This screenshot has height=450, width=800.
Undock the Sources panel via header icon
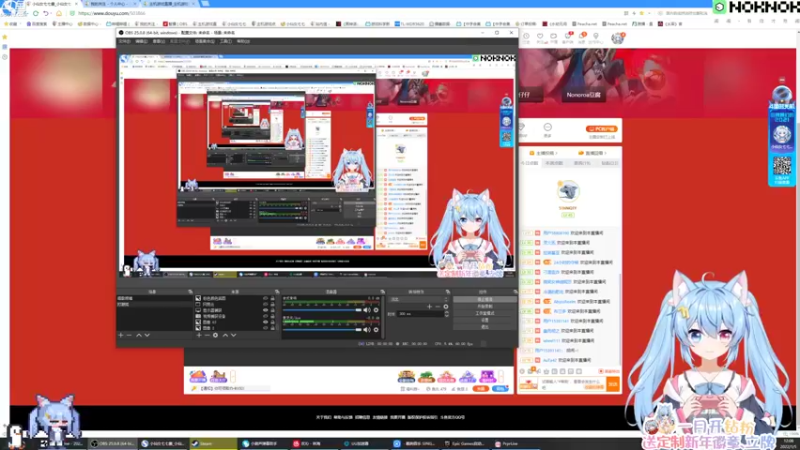[x=277, y=292]
